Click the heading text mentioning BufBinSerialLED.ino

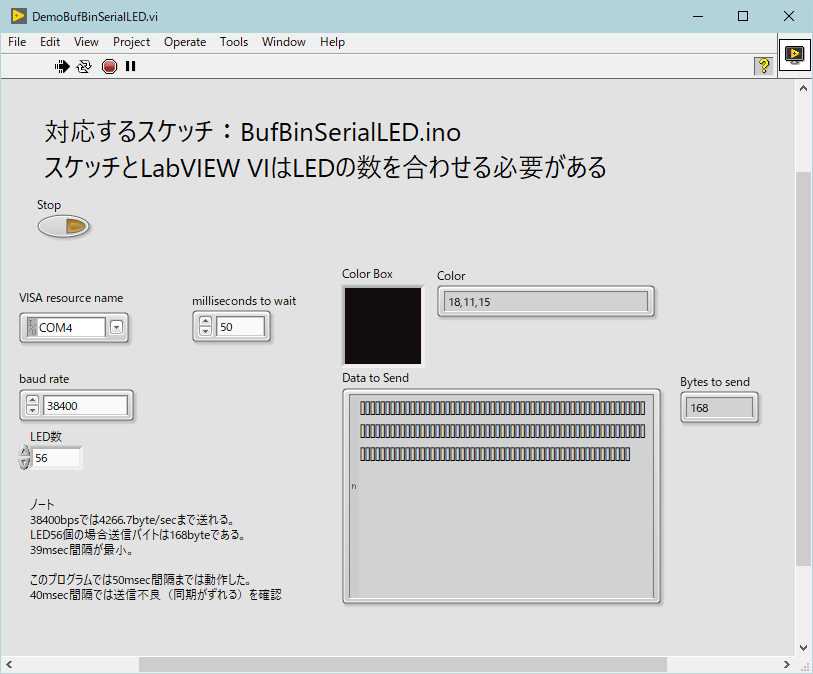tap(253, 132)
